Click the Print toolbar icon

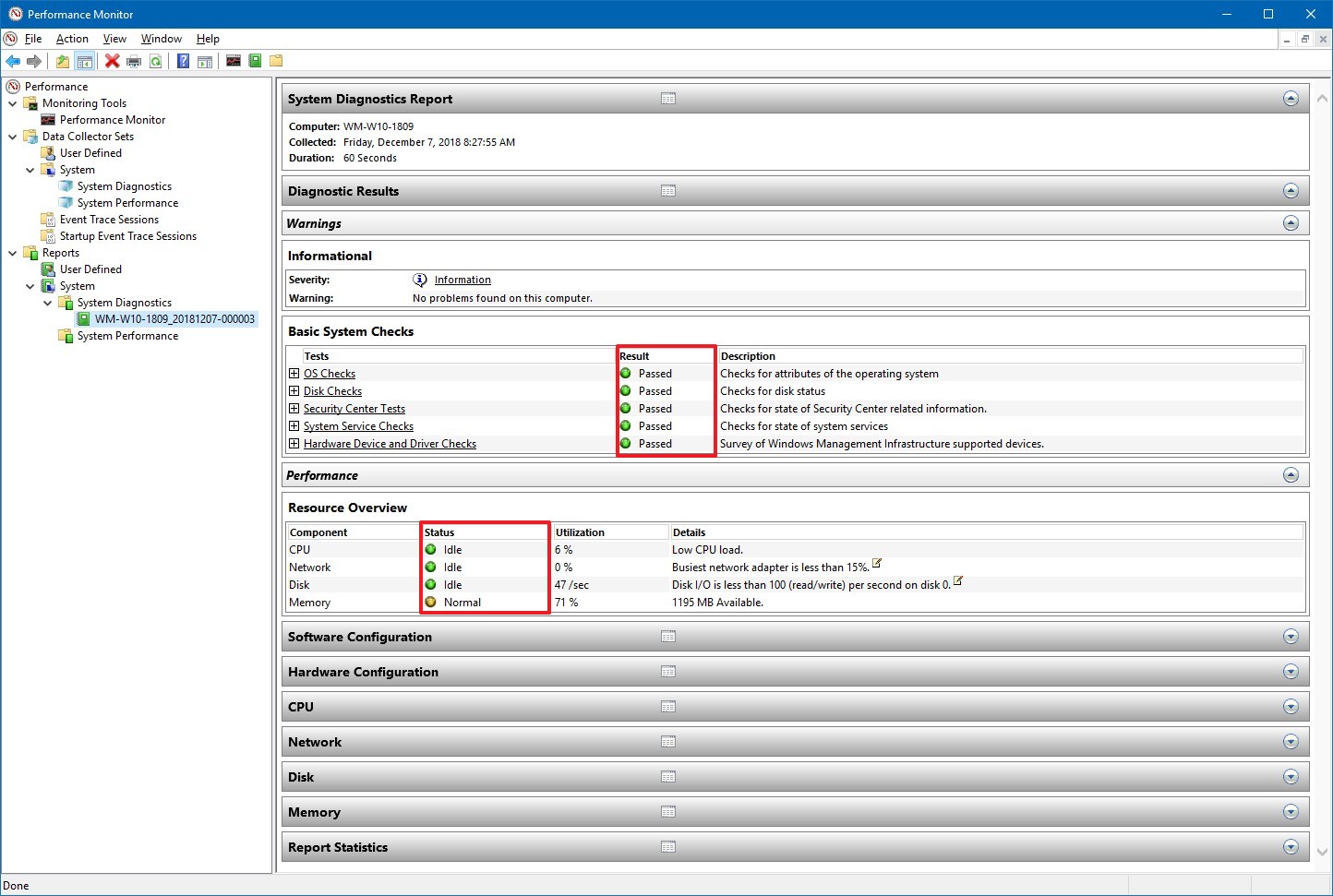[134, 61]
